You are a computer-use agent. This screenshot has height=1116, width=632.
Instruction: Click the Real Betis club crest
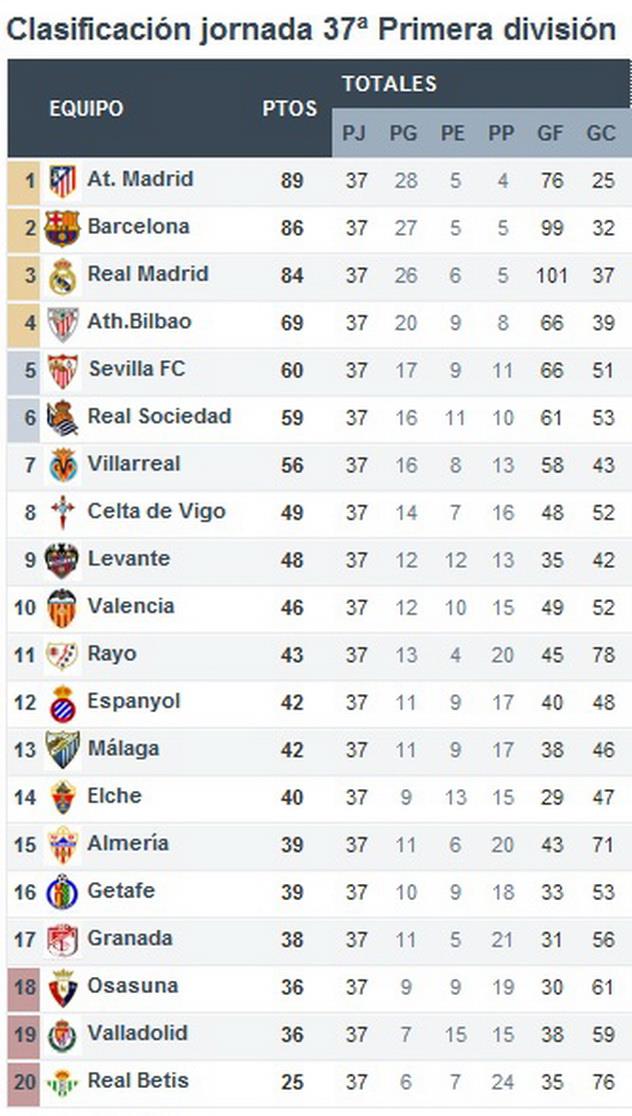[x=62, y=1082]
